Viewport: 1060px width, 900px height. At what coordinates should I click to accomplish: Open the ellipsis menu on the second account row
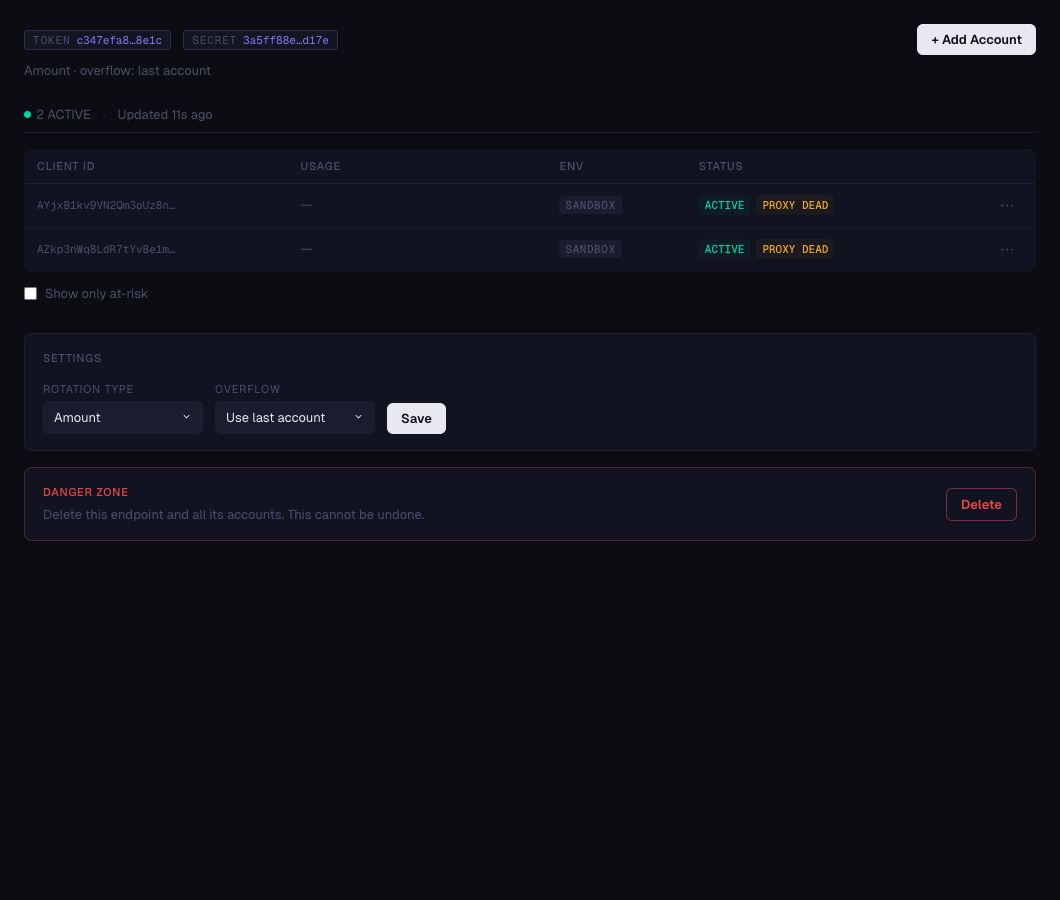1007,249
